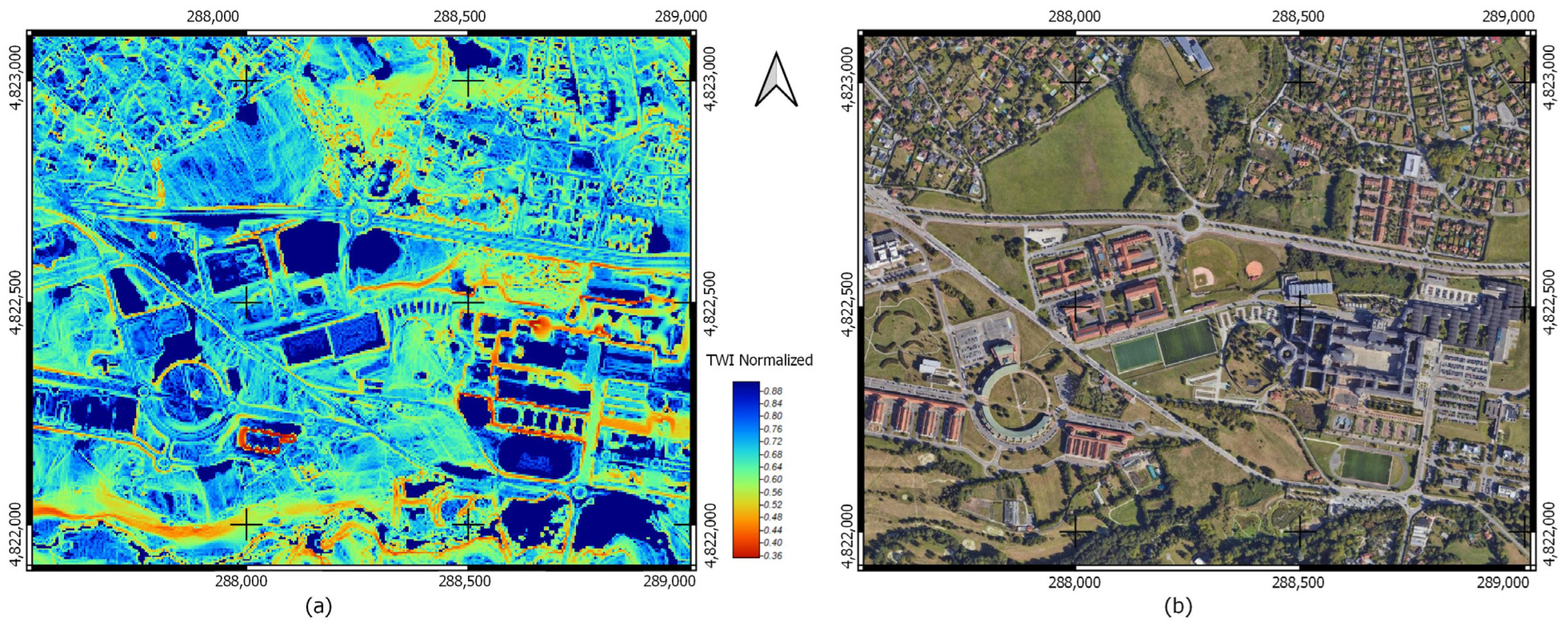Click the TWI Normalized legend title

tap(759, 360)
